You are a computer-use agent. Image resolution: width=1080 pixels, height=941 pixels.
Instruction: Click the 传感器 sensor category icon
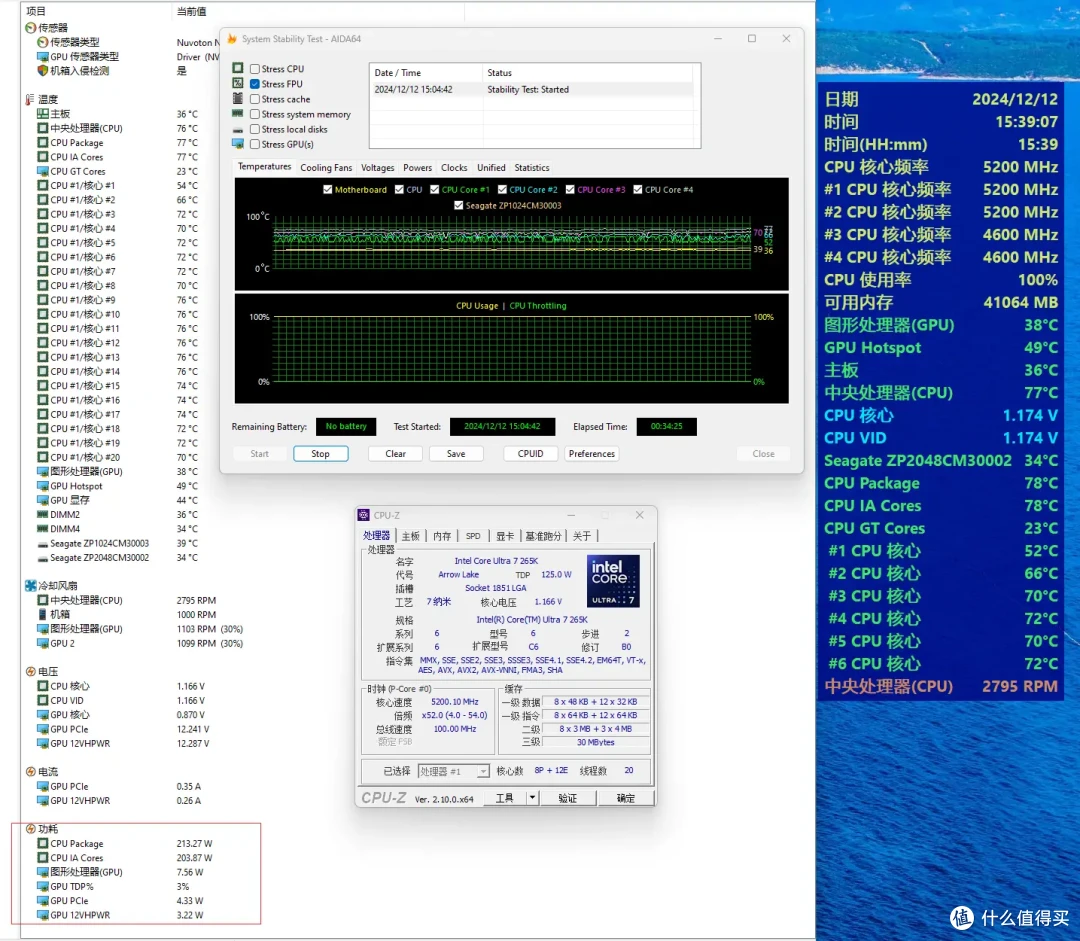[30, 28]
